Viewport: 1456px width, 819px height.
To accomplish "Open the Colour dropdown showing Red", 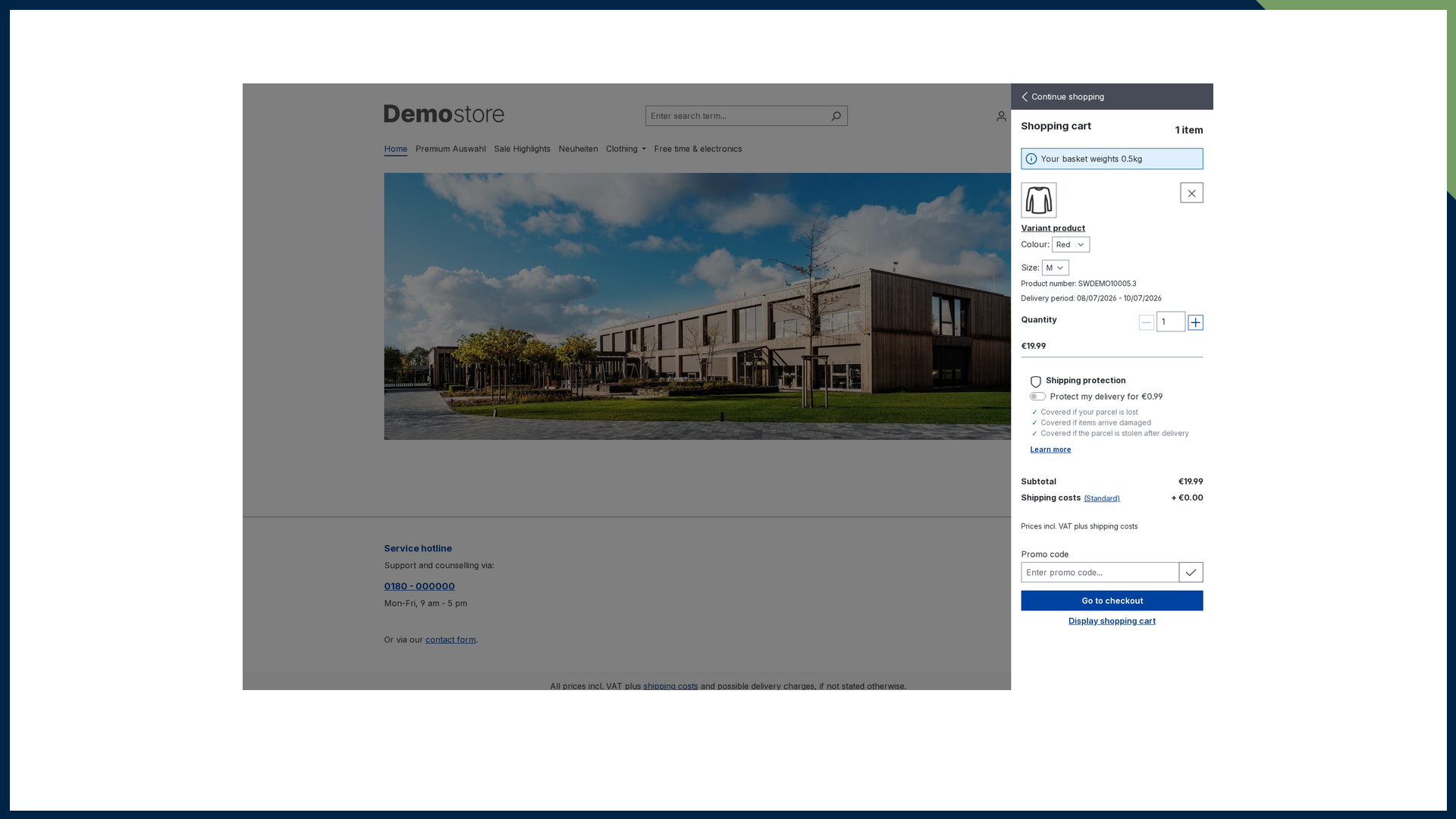I will point(1071,245).
